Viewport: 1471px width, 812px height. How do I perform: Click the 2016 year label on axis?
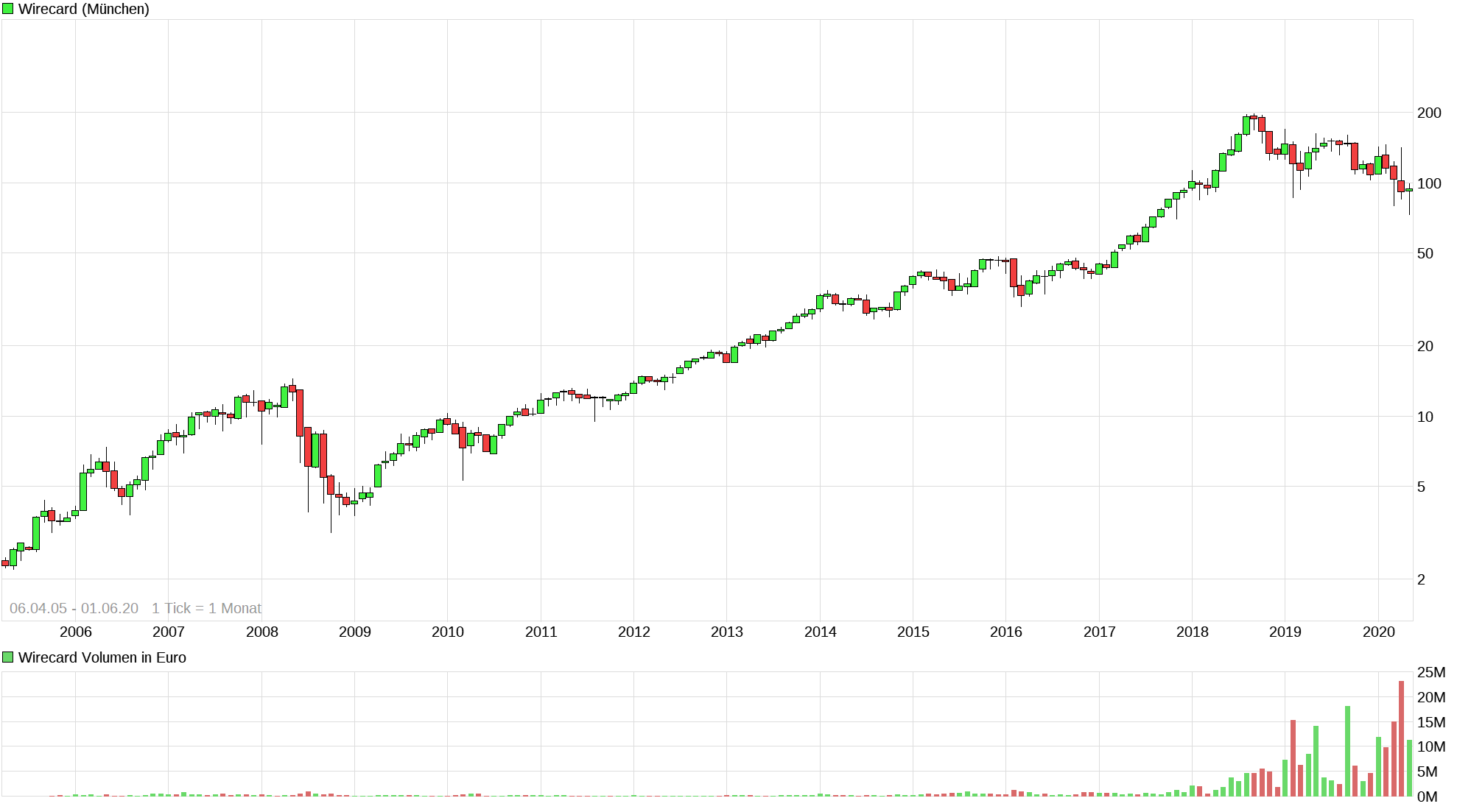coord(1006,632)
